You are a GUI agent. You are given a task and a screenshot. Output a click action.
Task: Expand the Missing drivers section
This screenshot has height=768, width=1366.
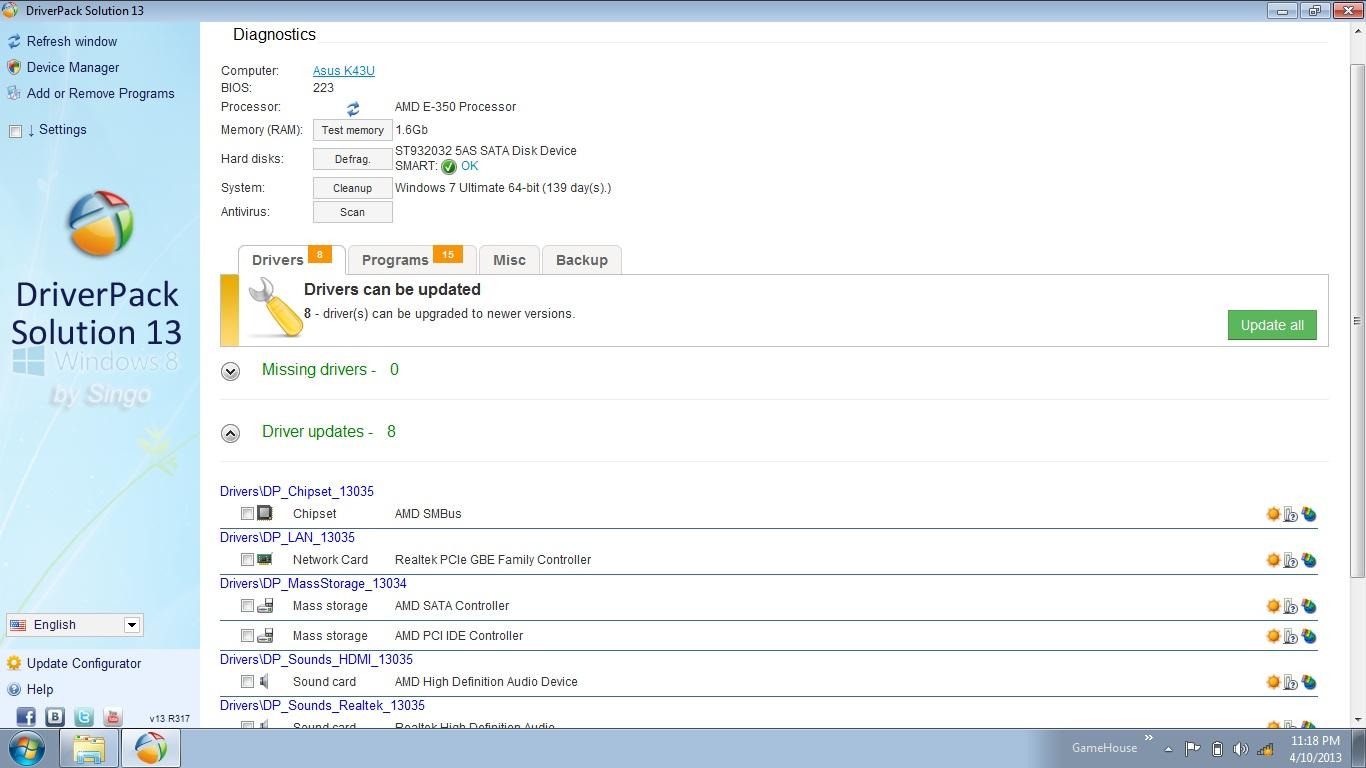(230, 371)
